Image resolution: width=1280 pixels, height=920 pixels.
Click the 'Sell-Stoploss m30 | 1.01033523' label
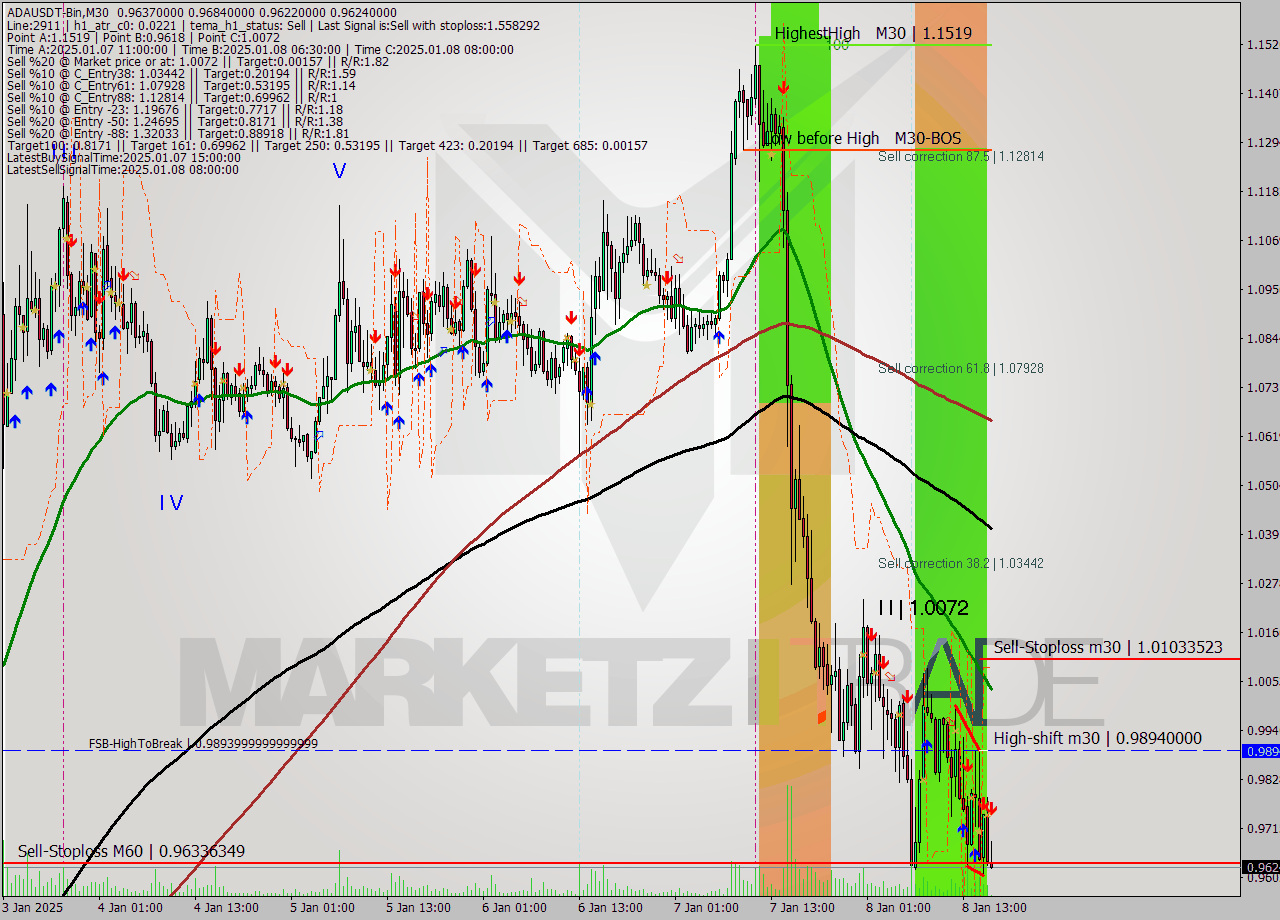[1108, 647]
